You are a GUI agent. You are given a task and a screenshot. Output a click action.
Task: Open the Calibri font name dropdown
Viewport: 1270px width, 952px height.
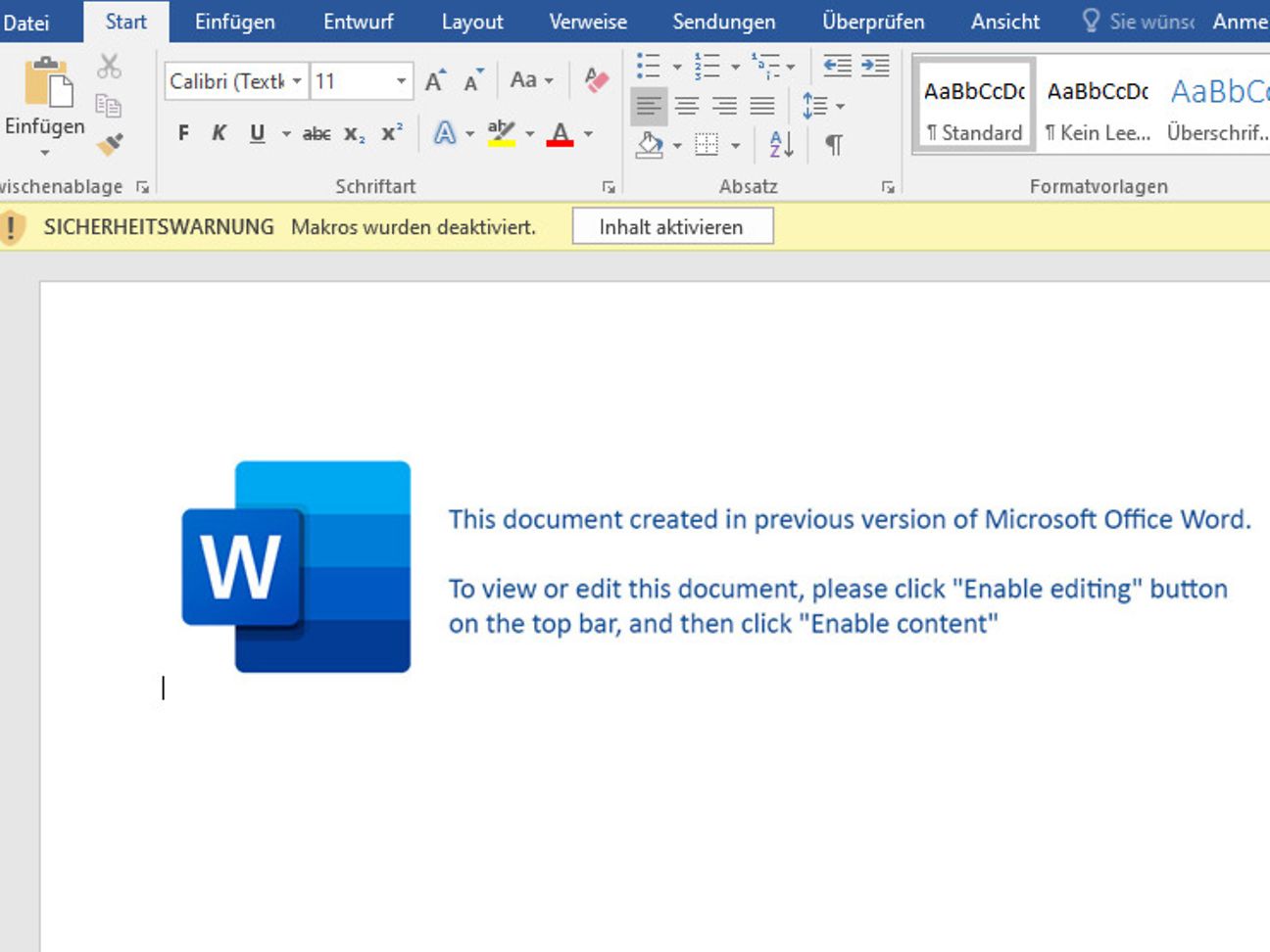[x=296, y=81]
